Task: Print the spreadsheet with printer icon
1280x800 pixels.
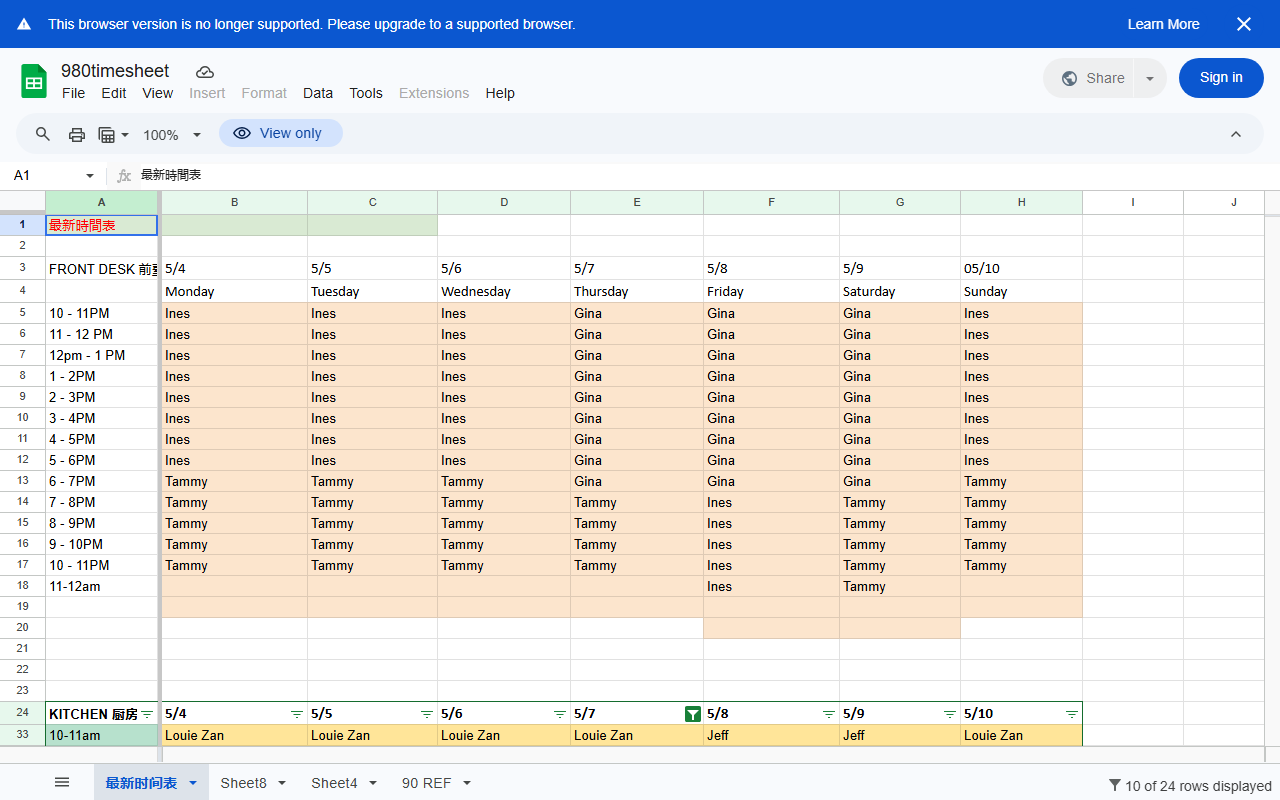Action: [76, 134]
